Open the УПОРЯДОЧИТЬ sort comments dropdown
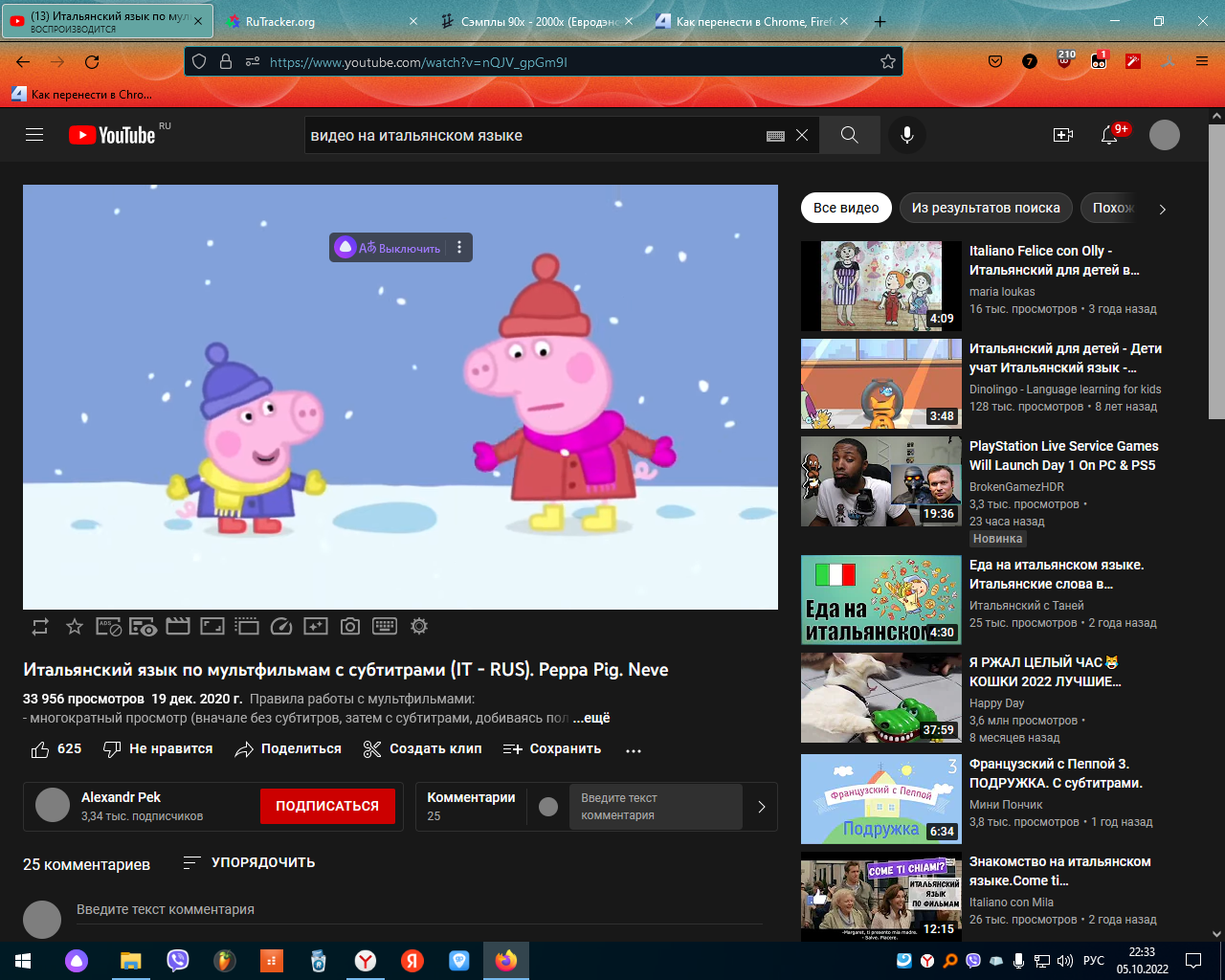The width and height of the screenshot is (1225, 980). pos(249,863)
